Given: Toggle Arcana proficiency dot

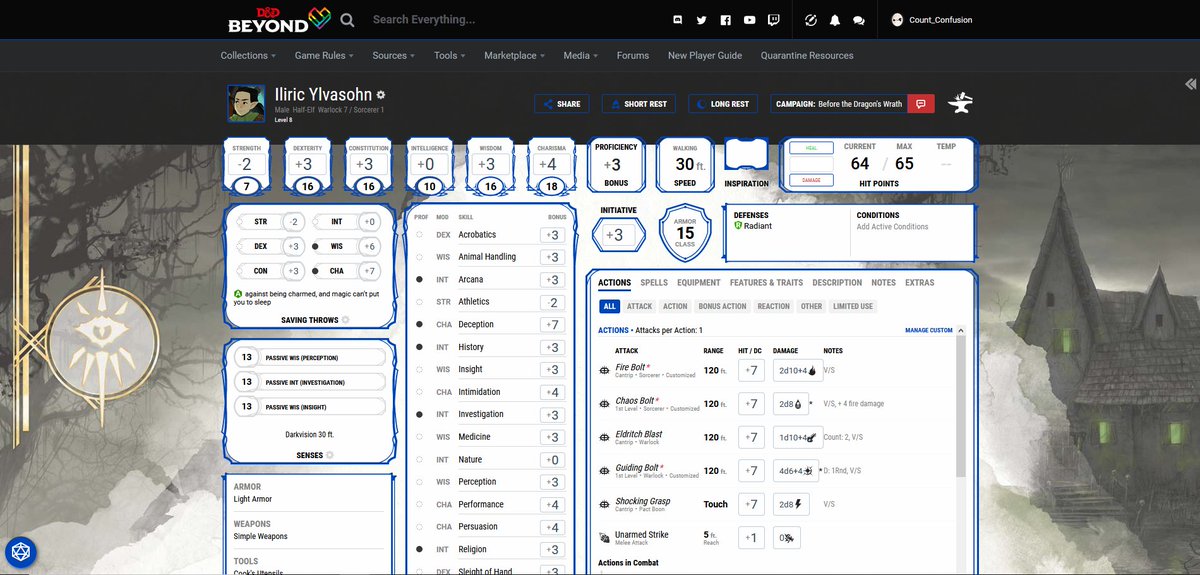Looking at the screenshot, I should 419,279.
